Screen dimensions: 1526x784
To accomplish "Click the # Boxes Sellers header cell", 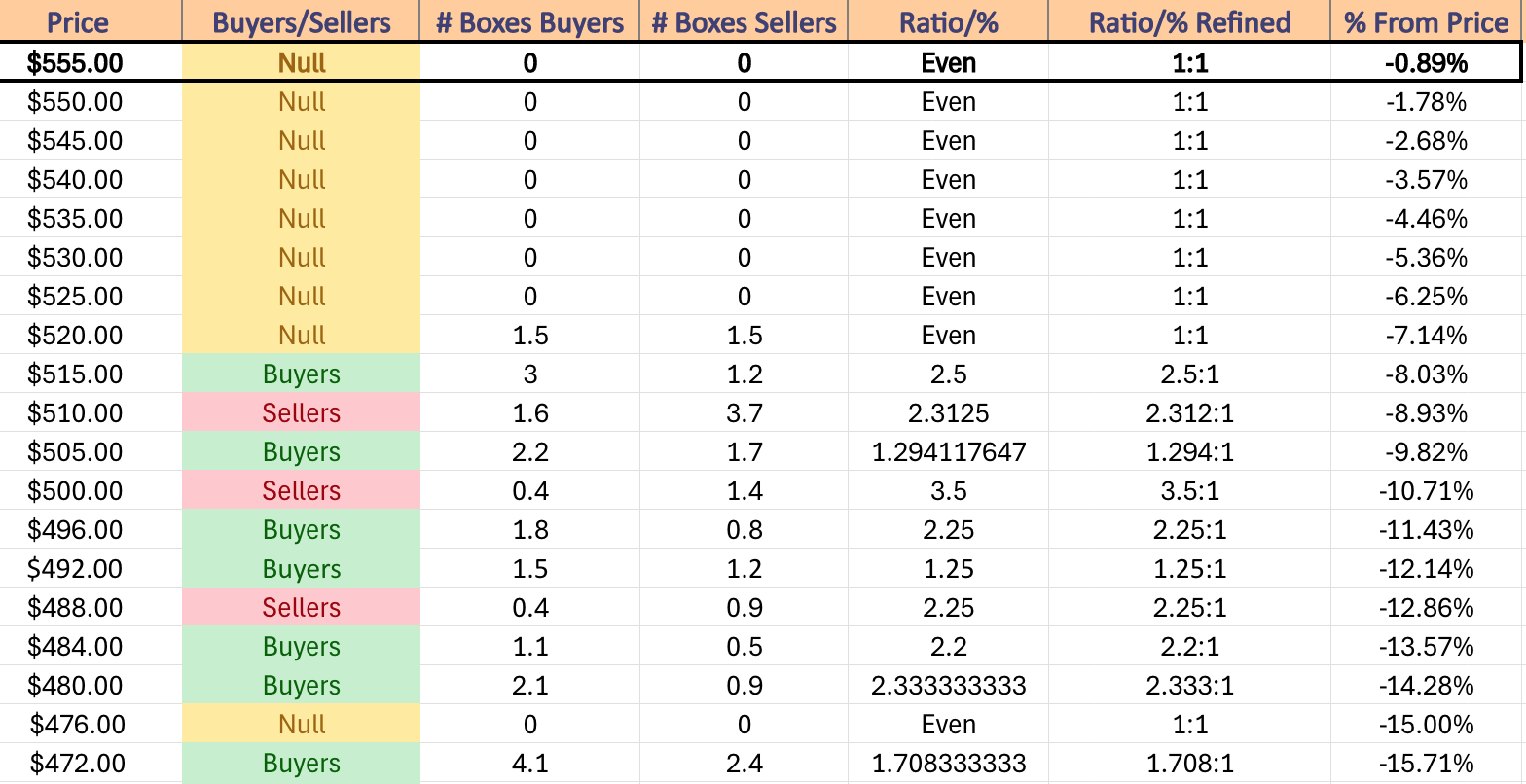I will point(744,22).
